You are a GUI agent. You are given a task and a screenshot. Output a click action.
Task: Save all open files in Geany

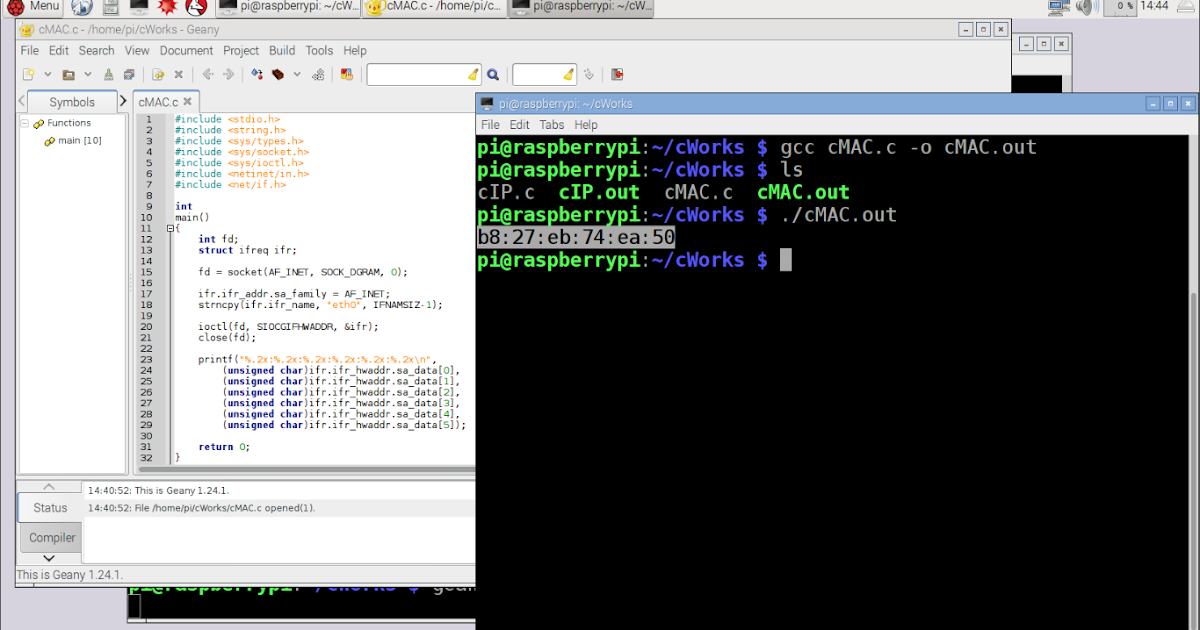pos(130,74)
